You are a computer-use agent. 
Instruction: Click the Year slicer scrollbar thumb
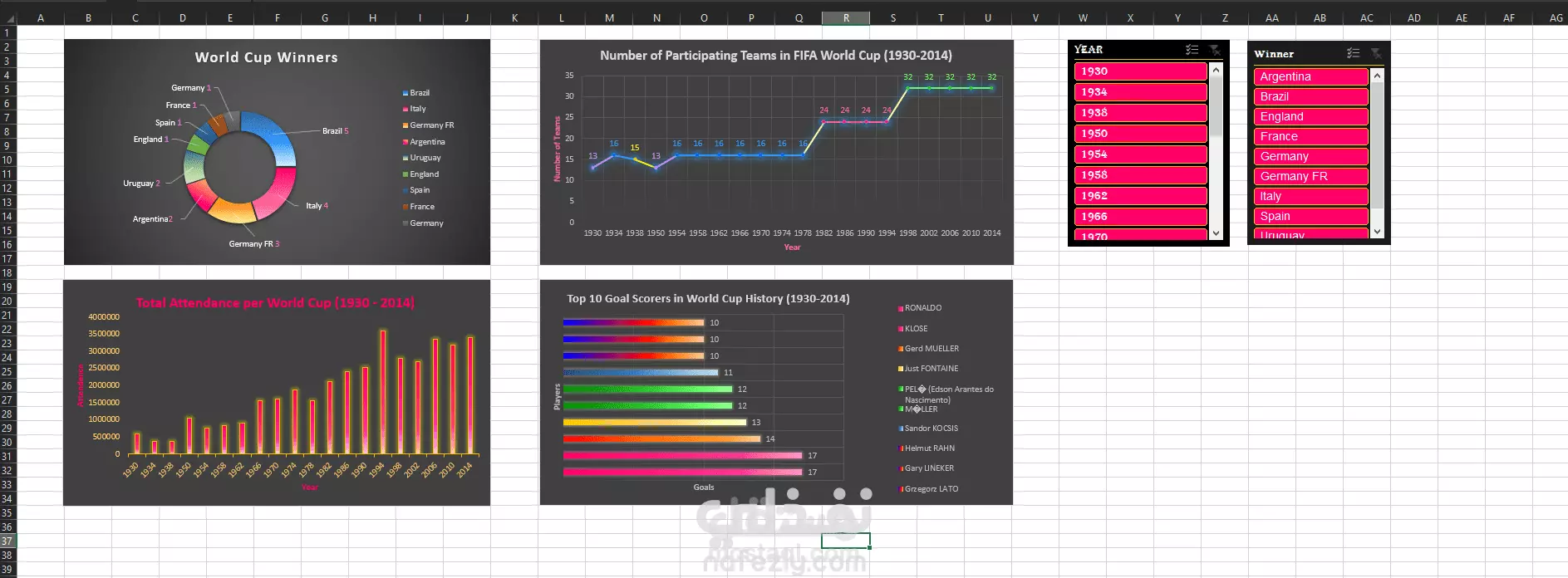click(1216, 106)
